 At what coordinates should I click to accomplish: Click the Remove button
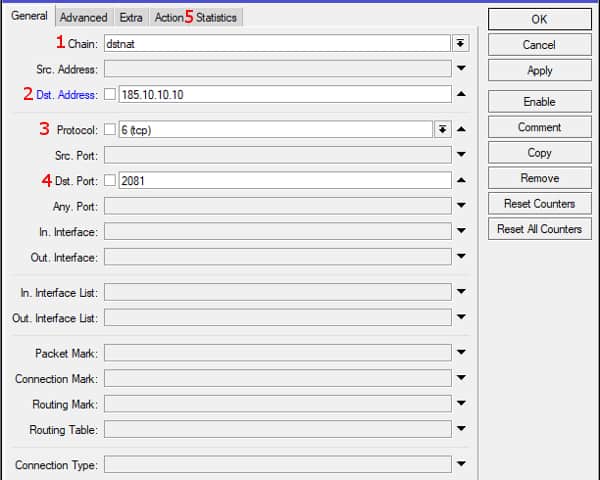coord(540,178)
